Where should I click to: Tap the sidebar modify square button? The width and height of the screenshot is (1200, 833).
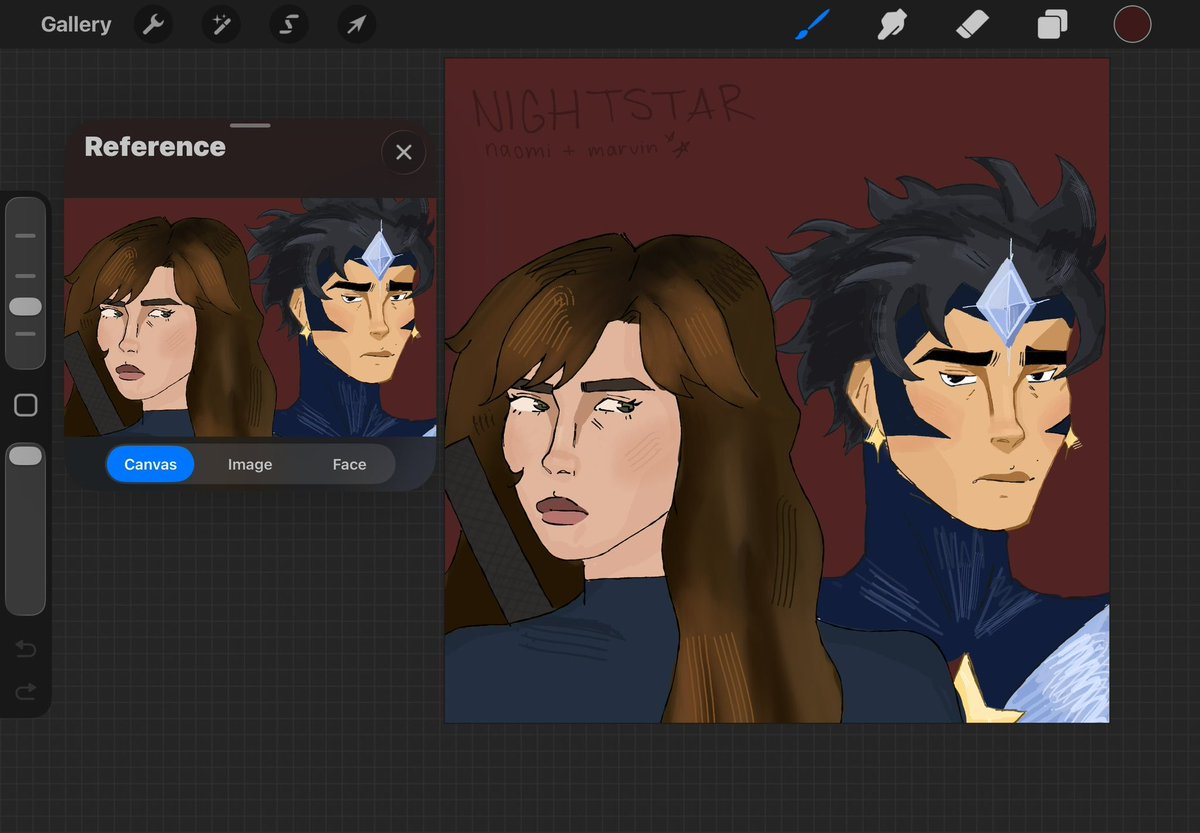click(26, 405)
